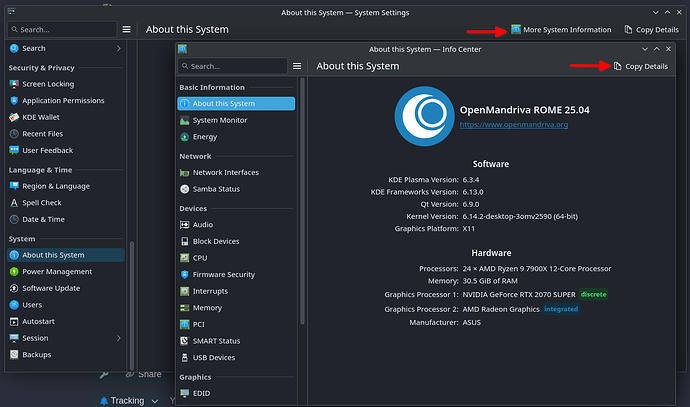Expand the Search category in System Settings

coord(119,48)
